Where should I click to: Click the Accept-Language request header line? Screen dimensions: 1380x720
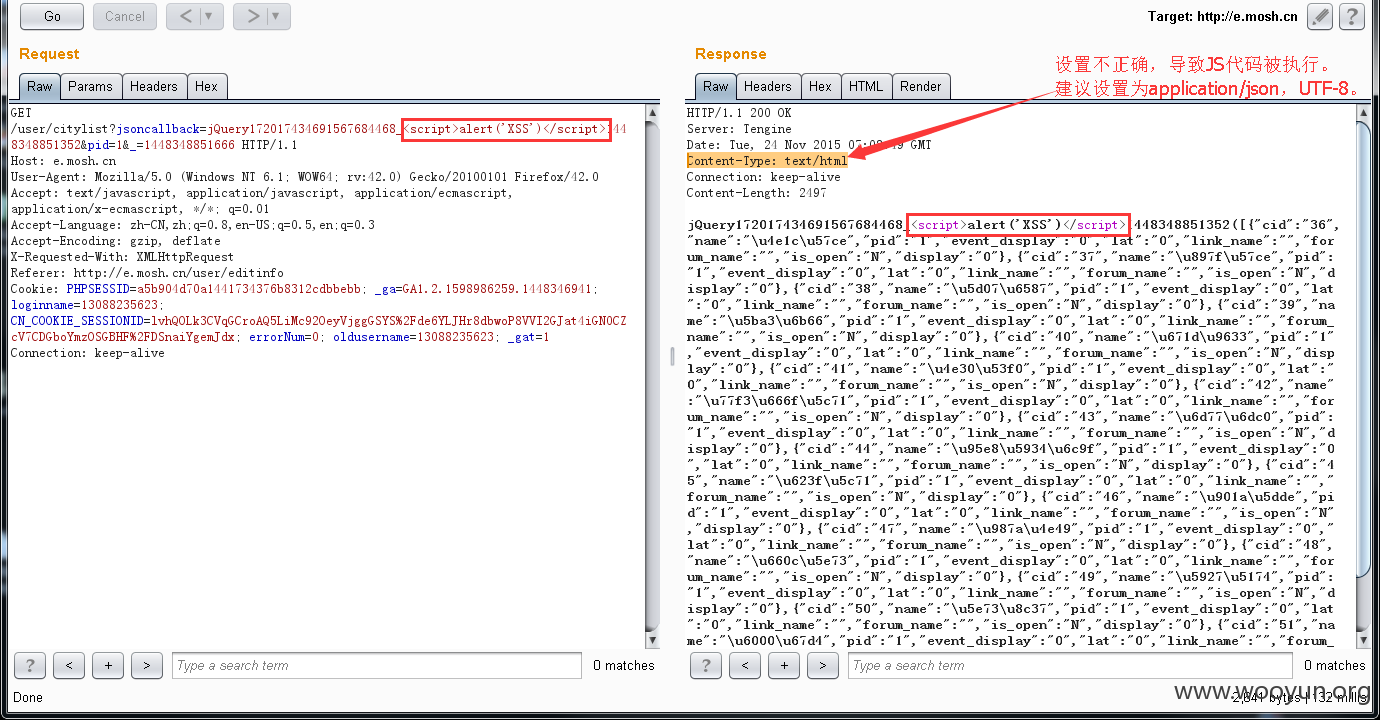[x=193, y=225]
